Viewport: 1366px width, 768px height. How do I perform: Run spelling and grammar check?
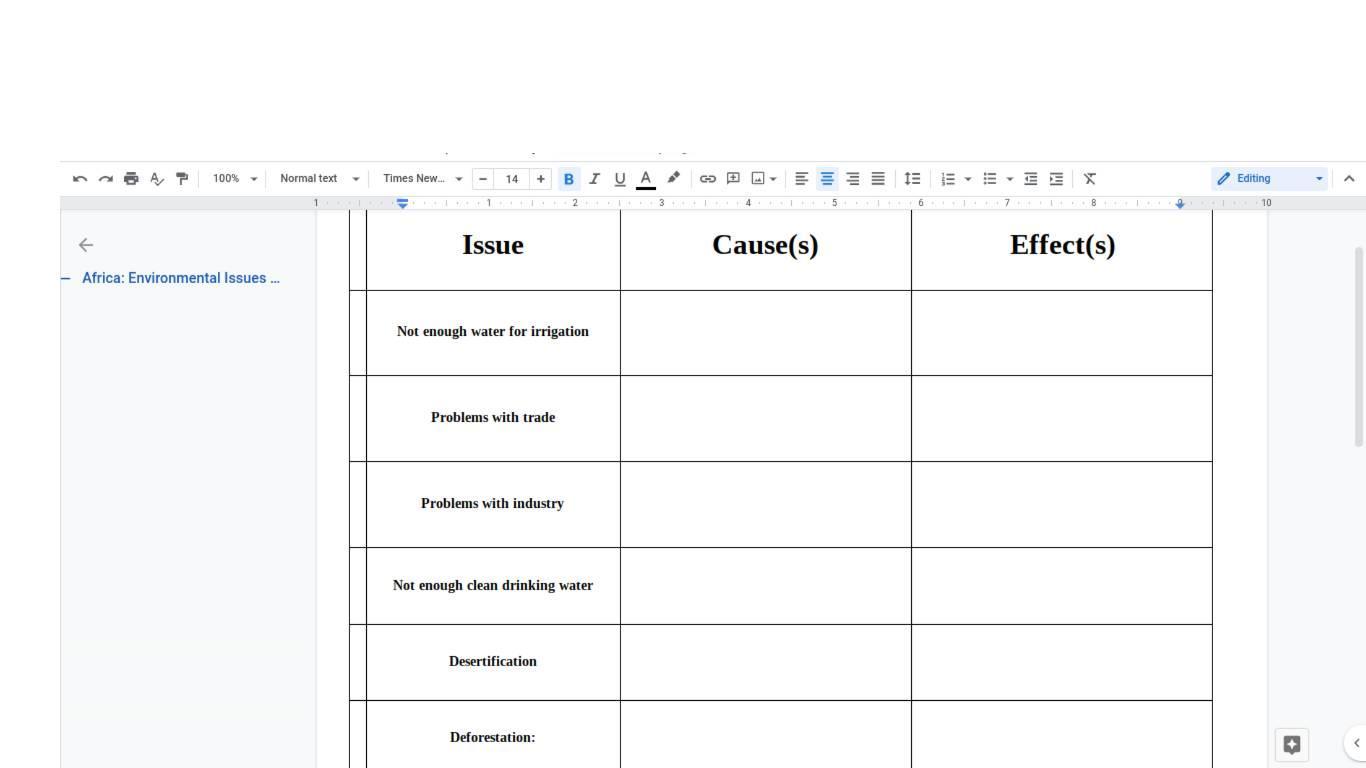click(x=157, y=179)
